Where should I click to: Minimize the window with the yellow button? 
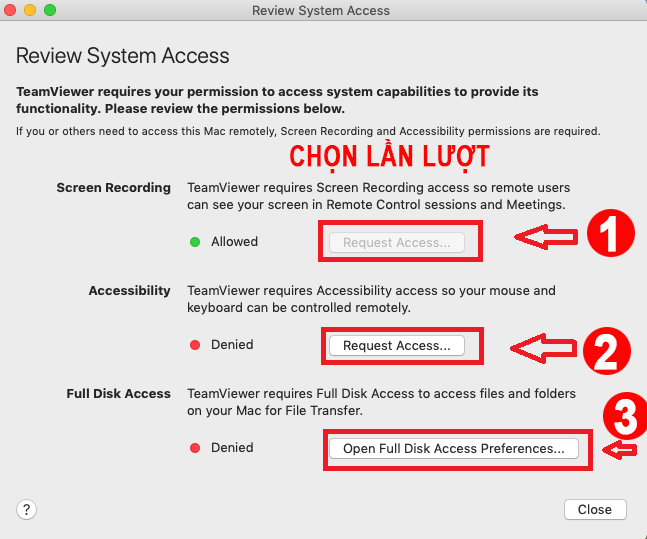31,10
